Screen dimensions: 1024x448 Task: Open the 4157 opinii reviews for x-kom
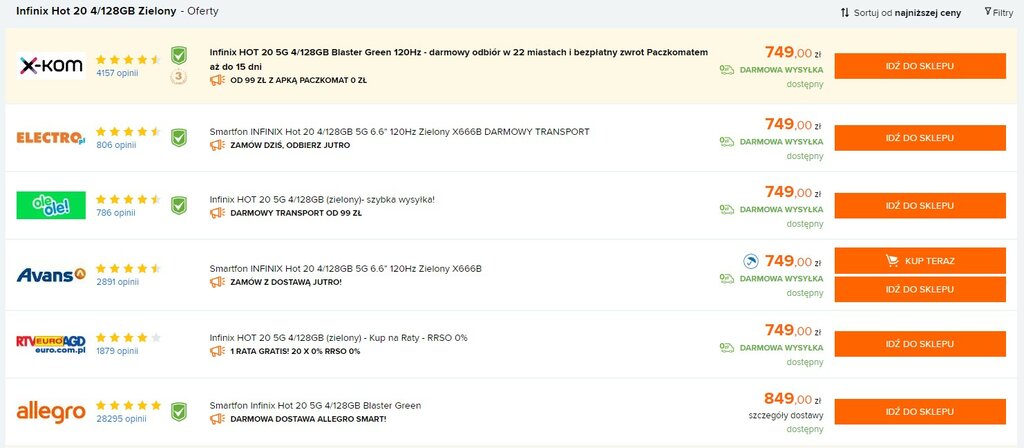coord(117,73)
